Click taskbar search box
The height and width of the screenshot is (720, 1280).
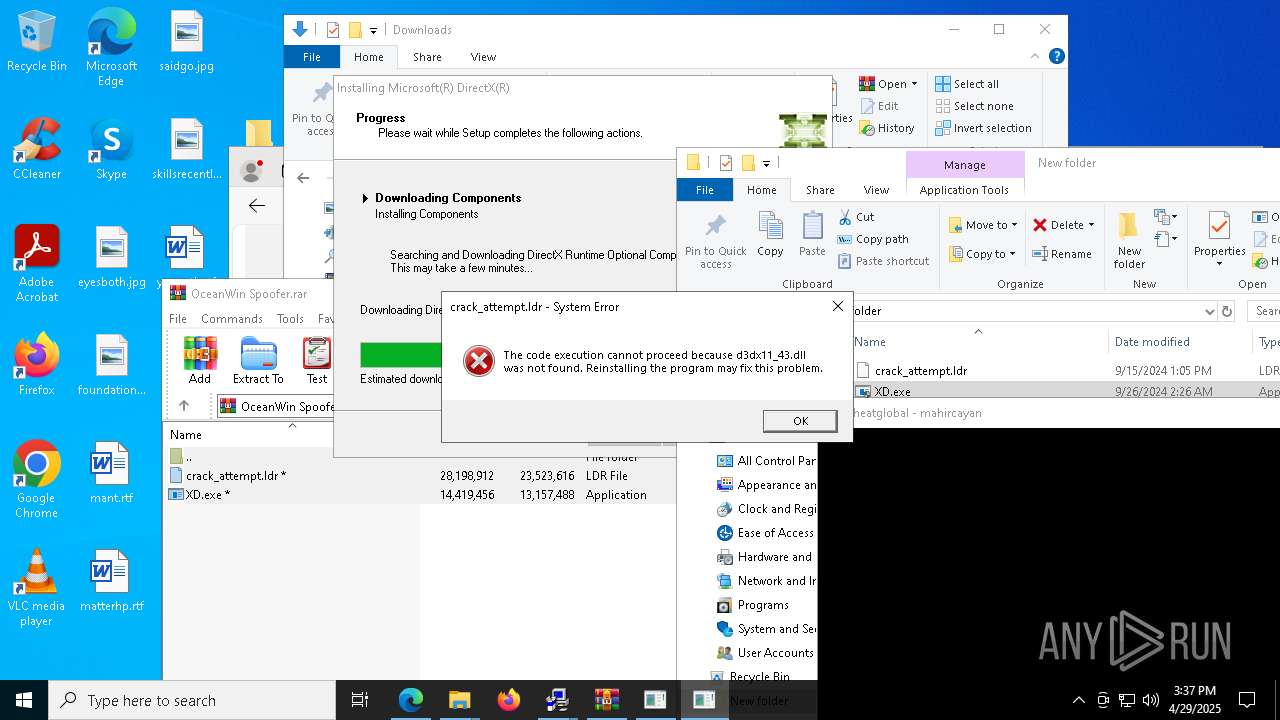(x=192, y=700)
